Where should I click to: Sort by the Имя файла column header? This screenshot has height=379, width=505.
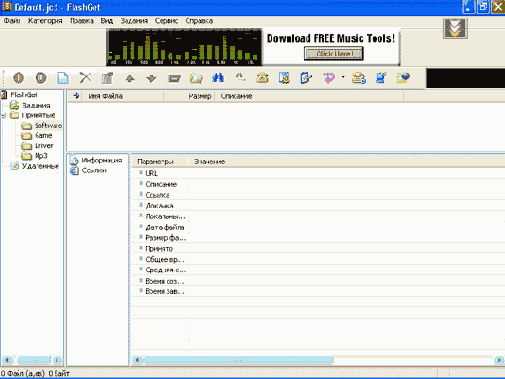tap(122, 96)
